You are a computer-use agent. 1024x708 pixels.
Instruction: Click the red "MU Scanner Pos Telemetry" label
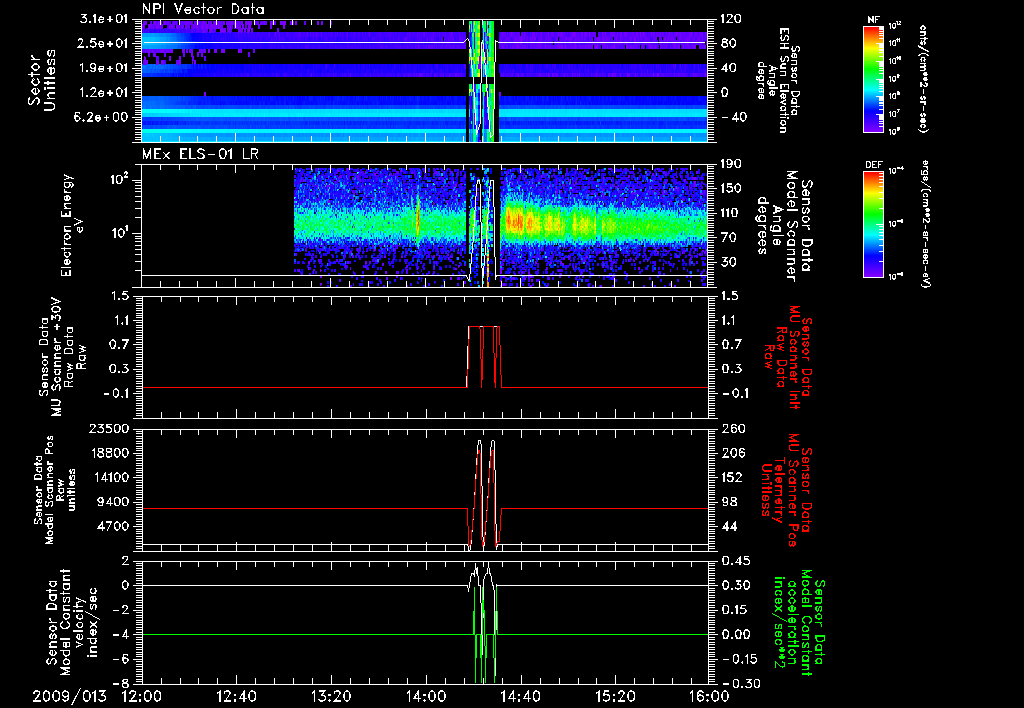coord(786,490)
